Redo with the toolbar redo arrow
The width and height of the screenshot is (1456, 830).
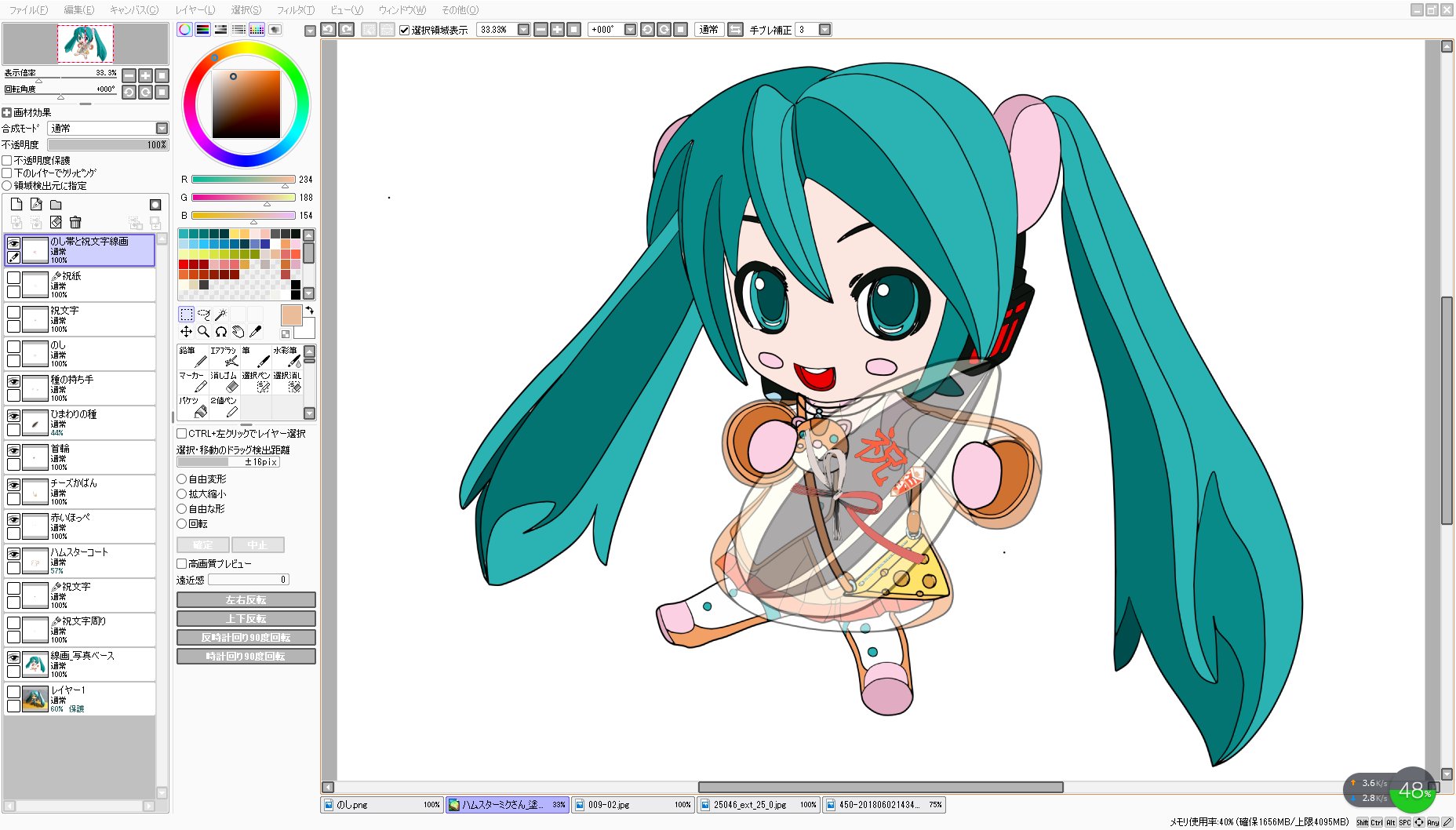(346, 30)
